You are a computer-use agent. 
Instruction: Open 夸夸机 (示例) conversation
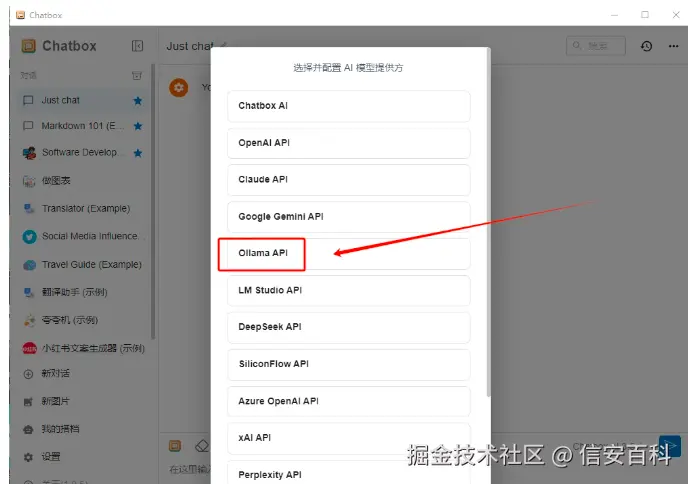[82, 320]
